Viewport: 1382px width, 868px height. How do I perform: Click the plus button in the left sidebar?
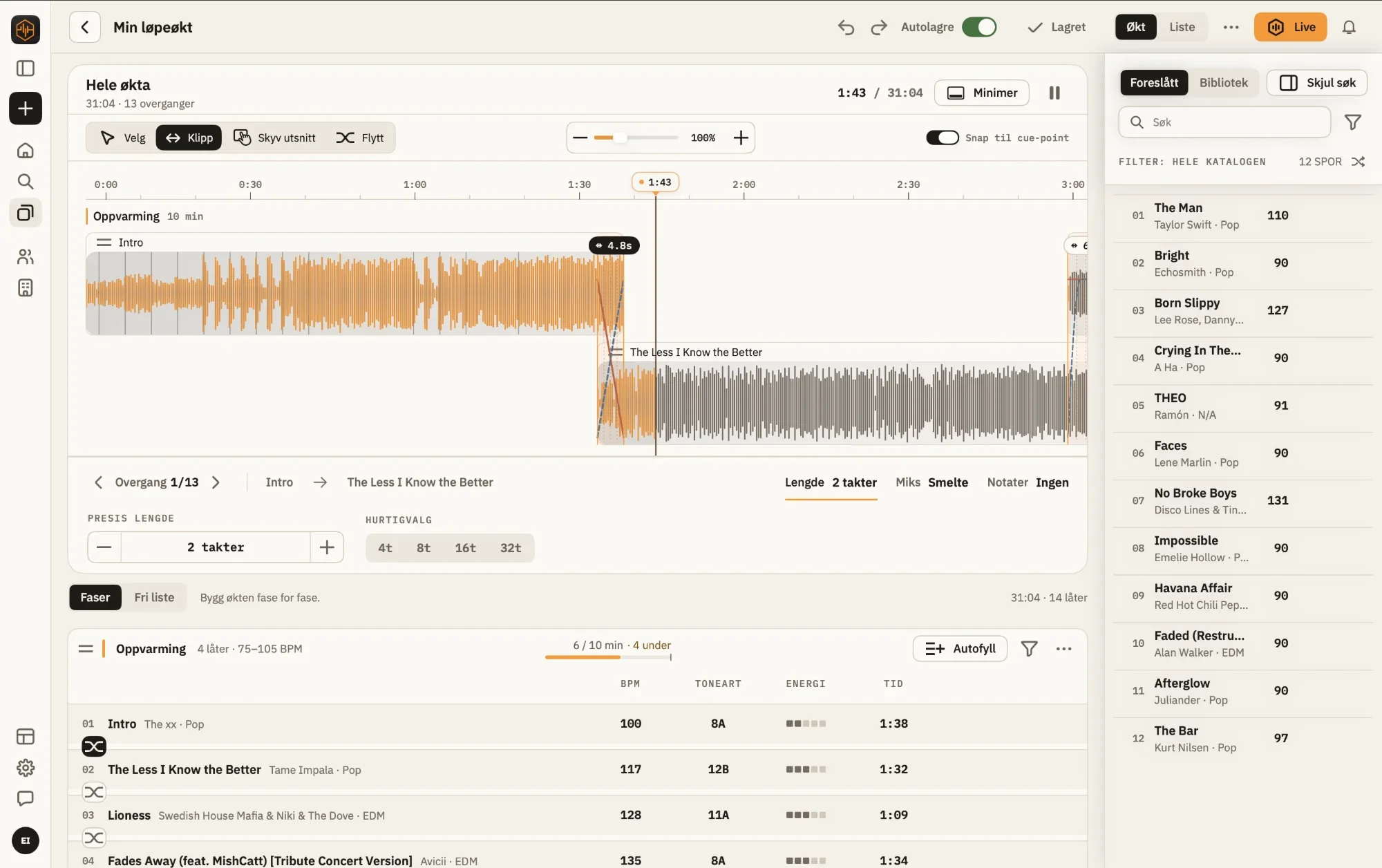click(x=26, y=108)
